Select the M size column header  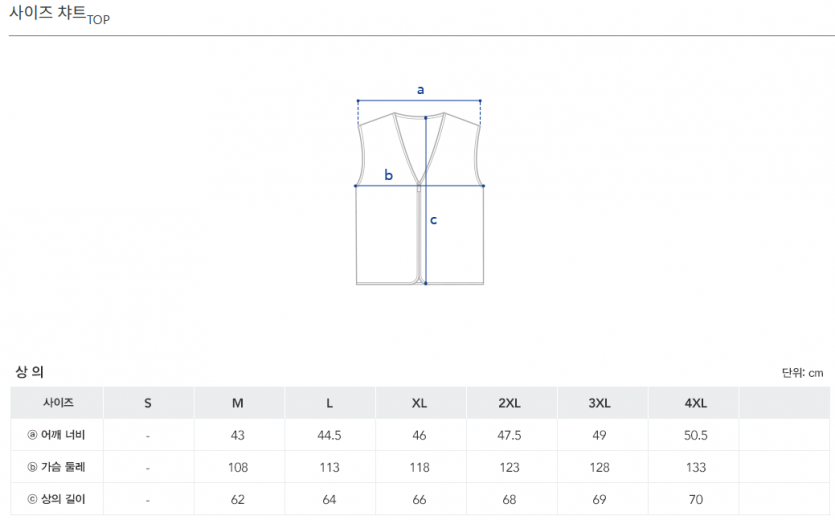click(238, 403)
